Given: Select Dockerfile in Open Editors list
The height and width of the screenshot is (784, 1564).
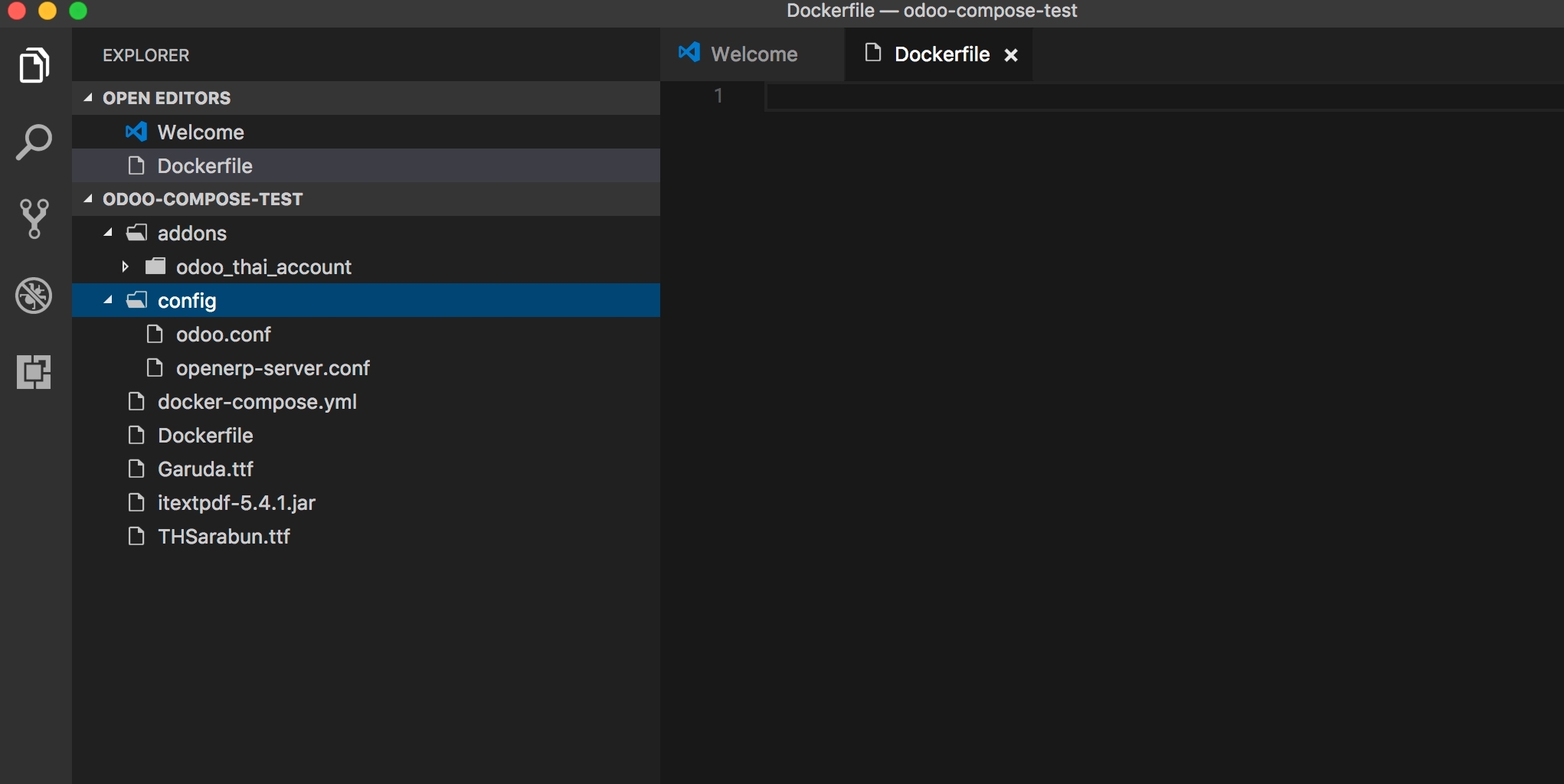Looking at the screenshot, I should (x=366, y=165).
